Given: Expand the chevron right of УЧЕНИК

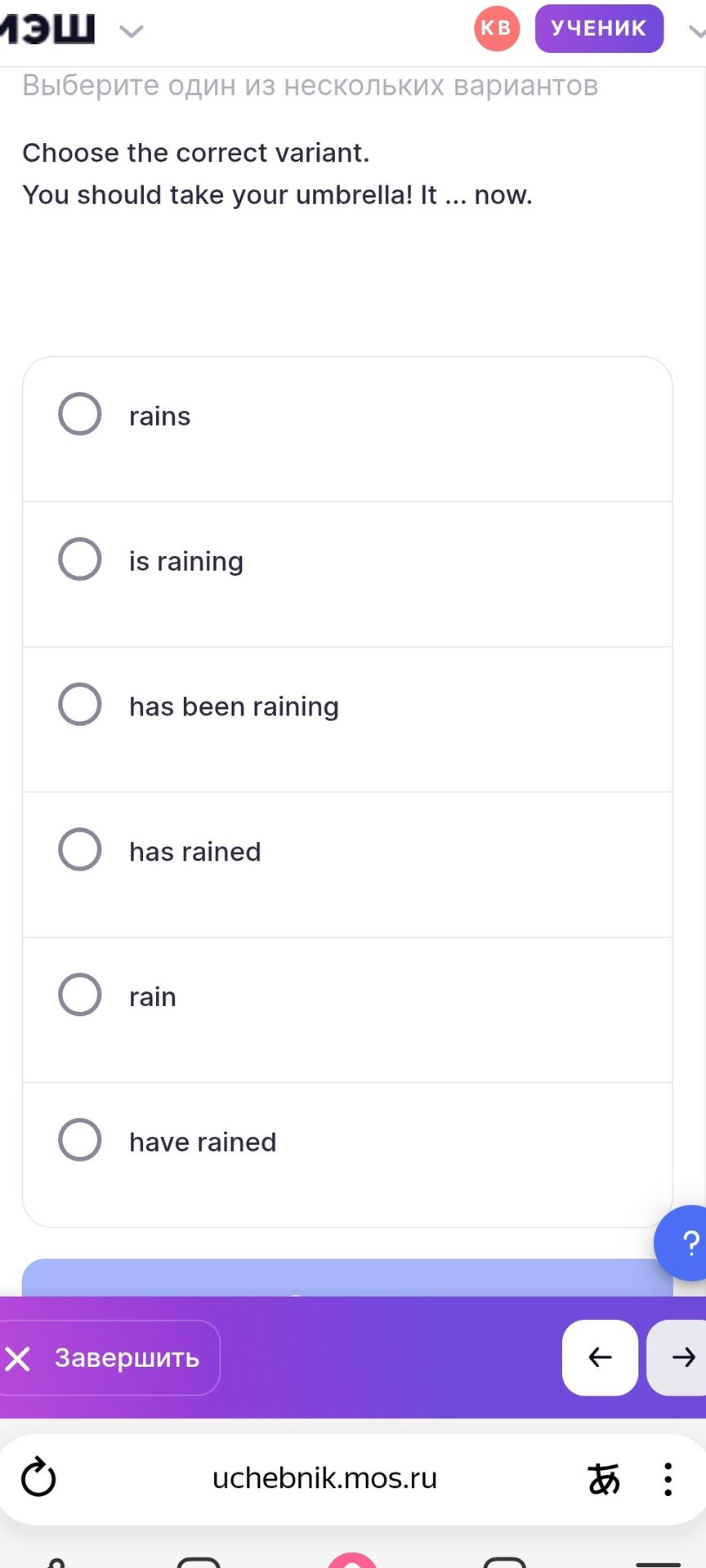Looking at the screenshot, I should point(697,32).
